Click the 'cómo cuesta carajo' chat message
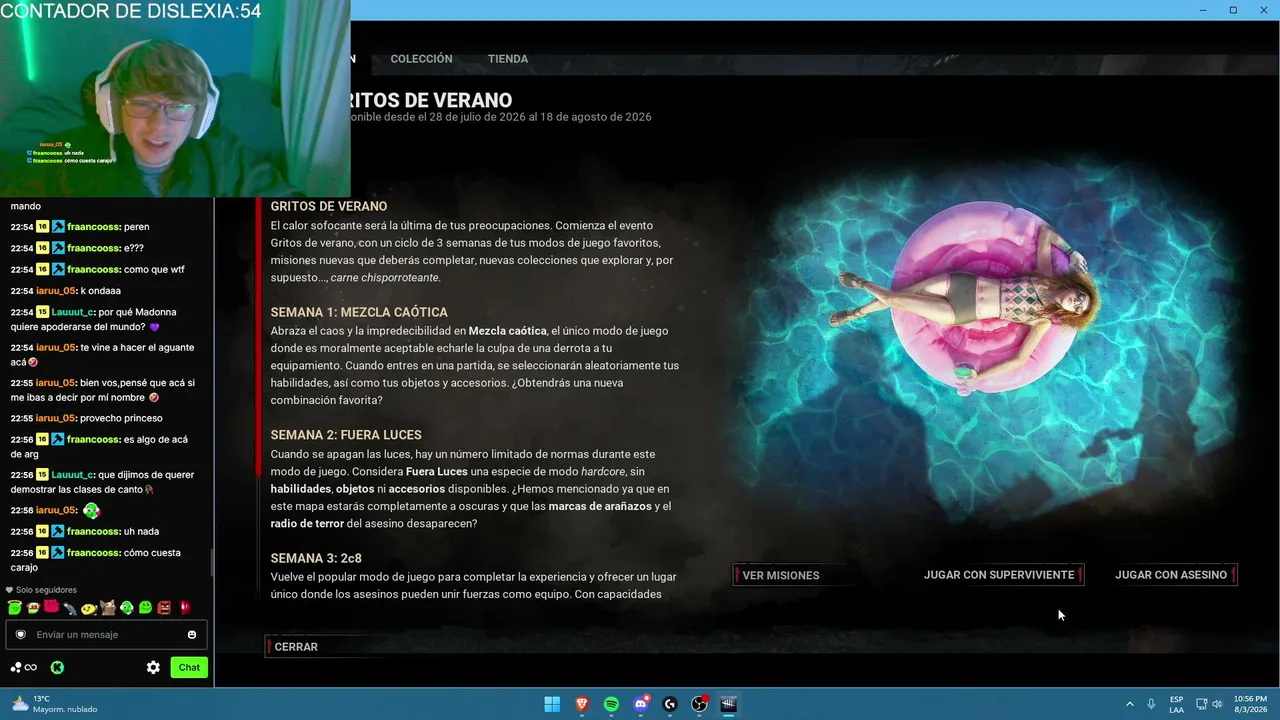The image size is (1280, 720). (x=96, y=560)
